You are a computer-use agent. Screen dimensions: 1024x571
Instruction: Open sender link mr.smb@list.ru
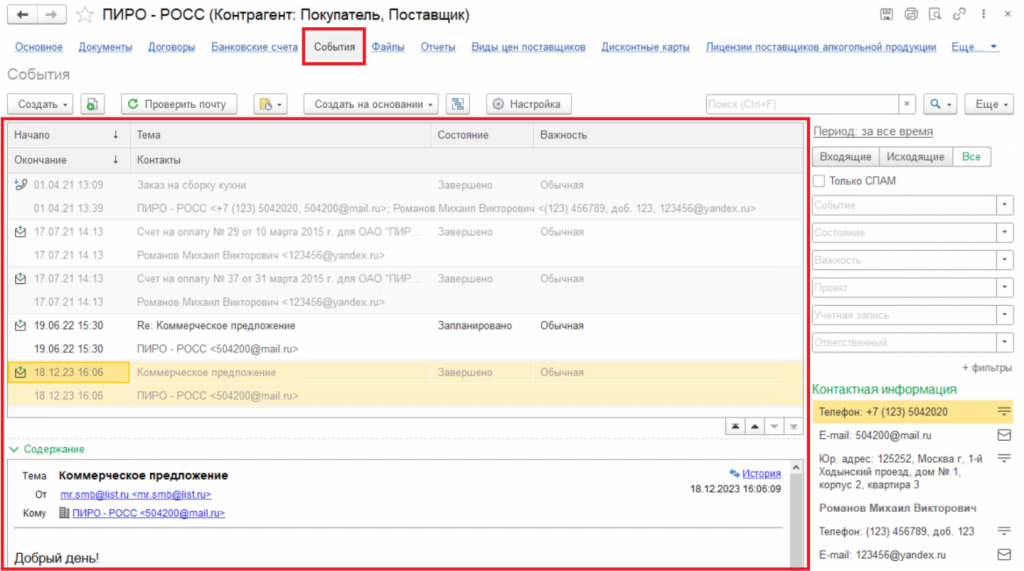[x=135, y=495]
